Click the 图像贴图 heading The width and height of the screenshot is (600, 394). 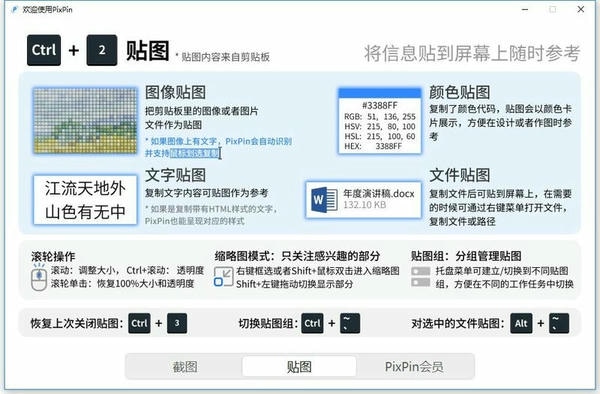(175, 92)
